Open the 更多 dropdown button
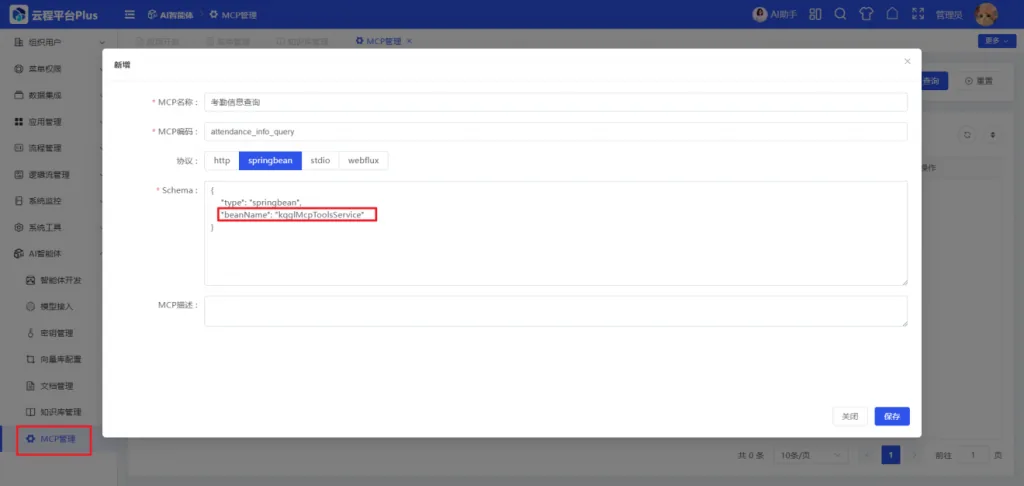Image resolution: width=1024 pixels, height=486 pixels. [x=997, y=40]
